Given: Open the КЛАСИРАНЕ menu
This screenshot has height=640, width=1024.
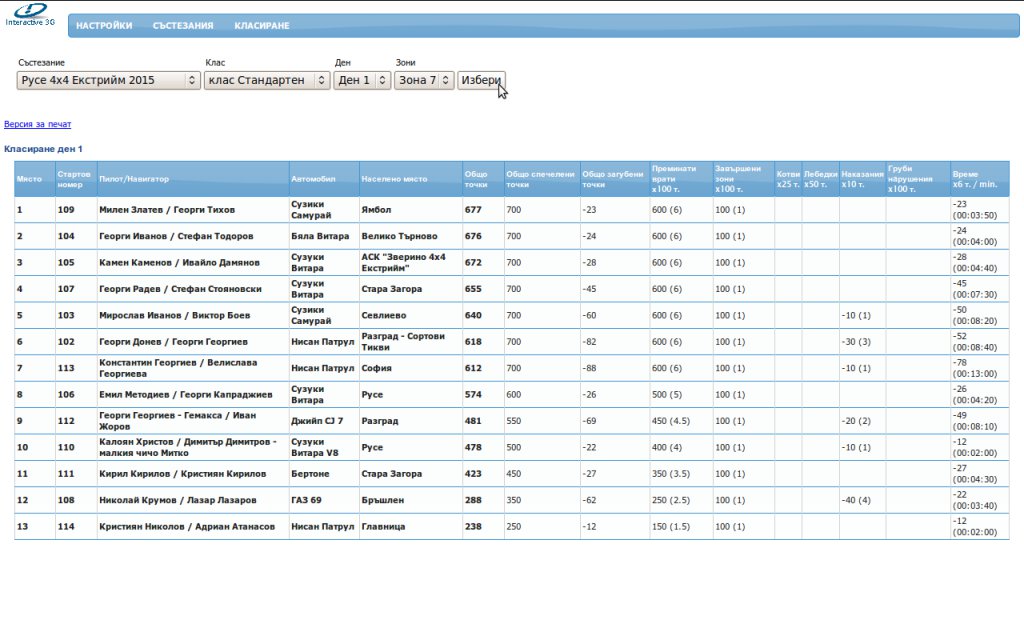Looking at the screenshot, I should pyautogui.click(x=262, y=26).
